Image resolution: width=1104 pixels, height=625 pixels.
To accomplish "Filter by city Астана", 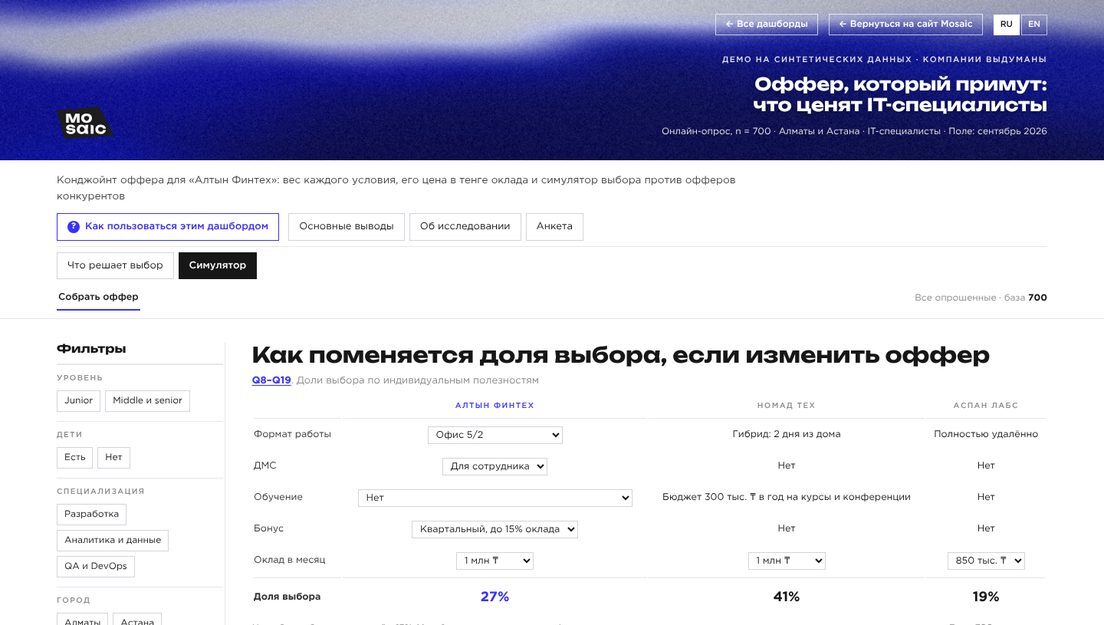I will [x=137, y=621].
